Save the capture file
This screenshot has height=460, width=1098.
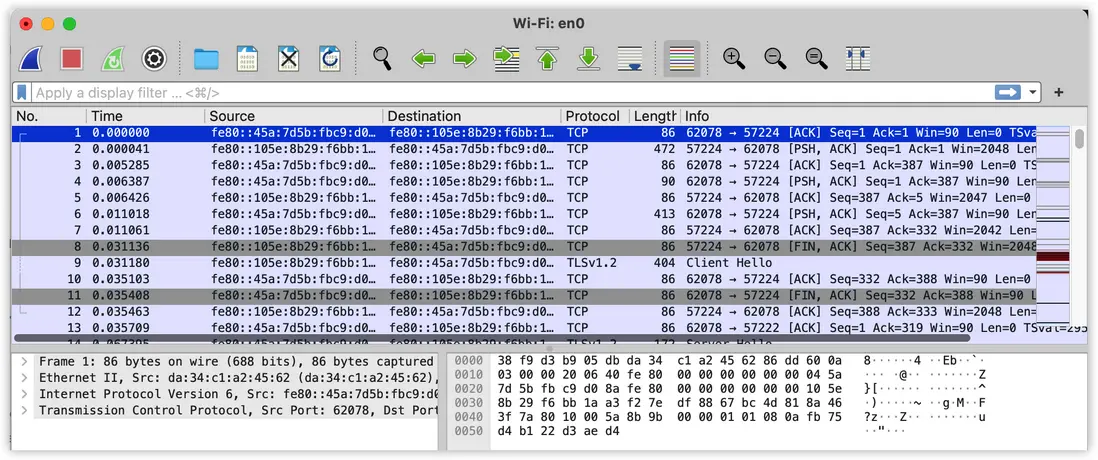[x=247, y=59]
